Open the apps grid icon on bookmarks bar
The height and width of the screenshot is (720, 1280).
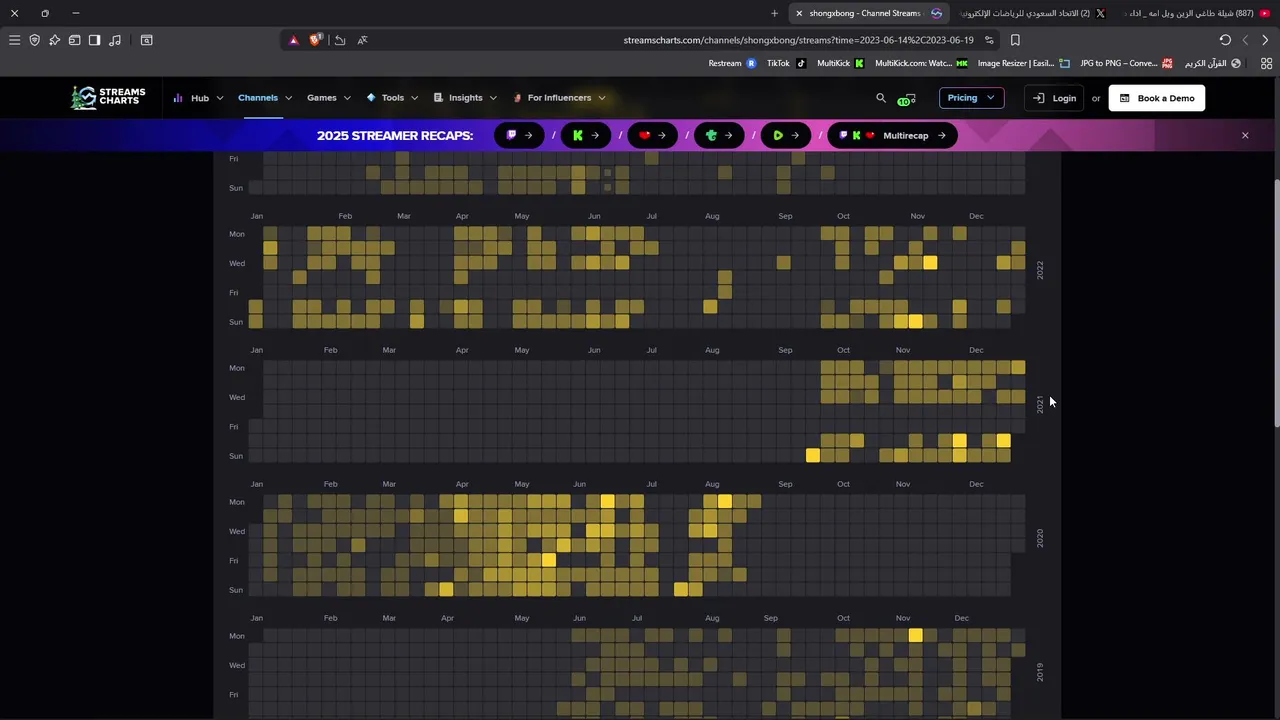tap(1266, 63)
